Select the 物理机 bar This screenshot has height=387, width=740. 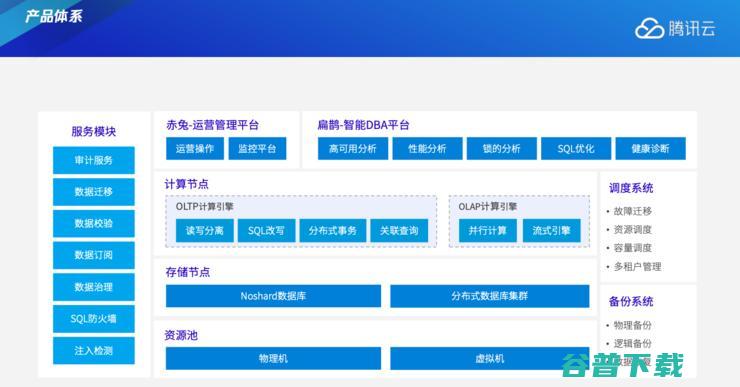point(273,358)
